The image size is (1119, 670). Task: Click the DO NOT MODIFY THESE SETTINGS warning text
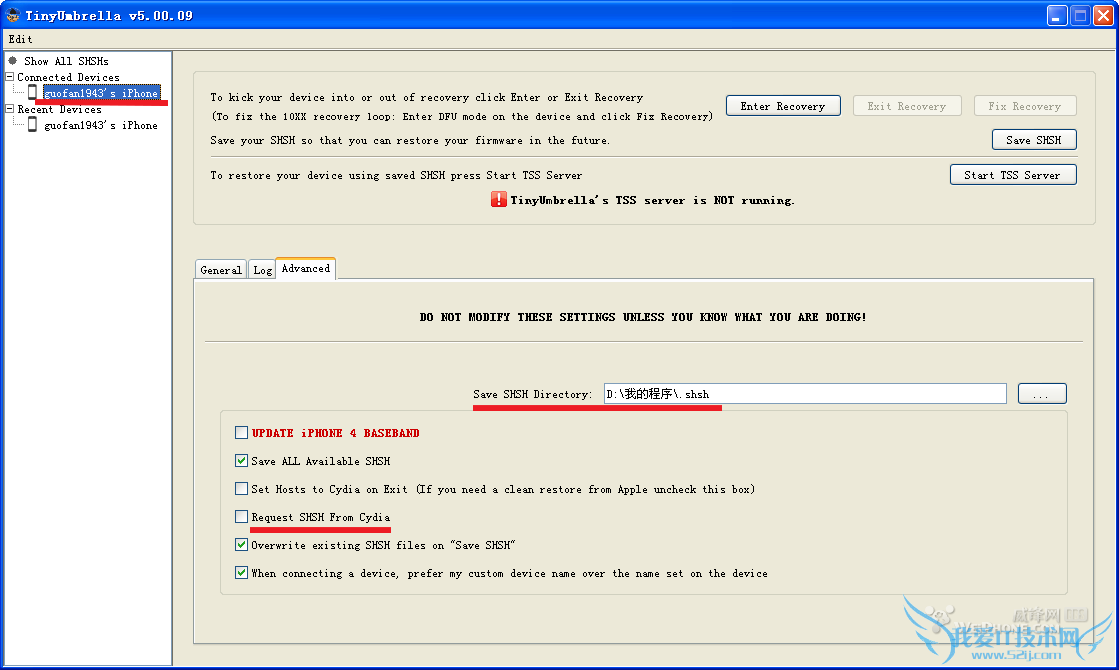[643, 317]
